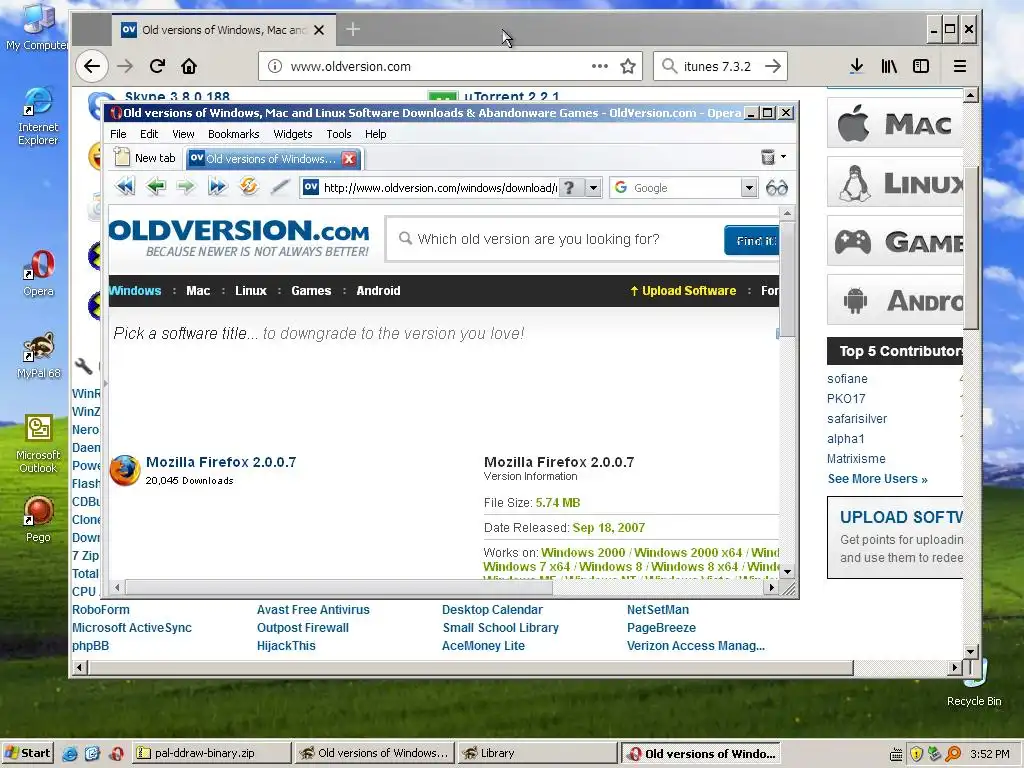Click Mac category banner in sidebar
The height and width of the screenshot is (768, 1024).
(895, 123)
